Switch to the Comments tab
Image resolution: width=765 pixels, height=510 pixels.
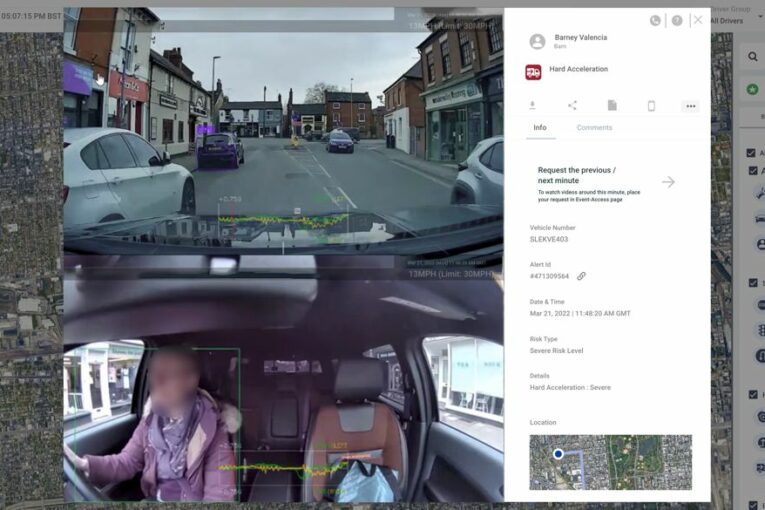594,127
